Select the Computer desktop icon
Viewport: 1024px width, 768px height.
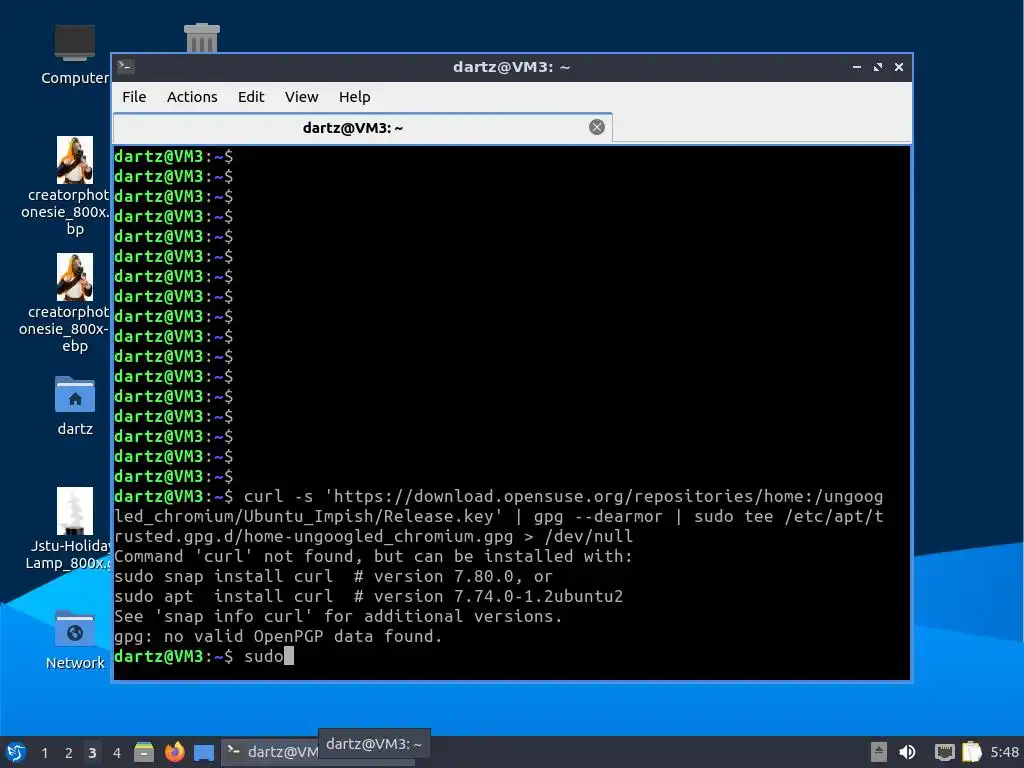pyautogui.click(x=75, y=55)
